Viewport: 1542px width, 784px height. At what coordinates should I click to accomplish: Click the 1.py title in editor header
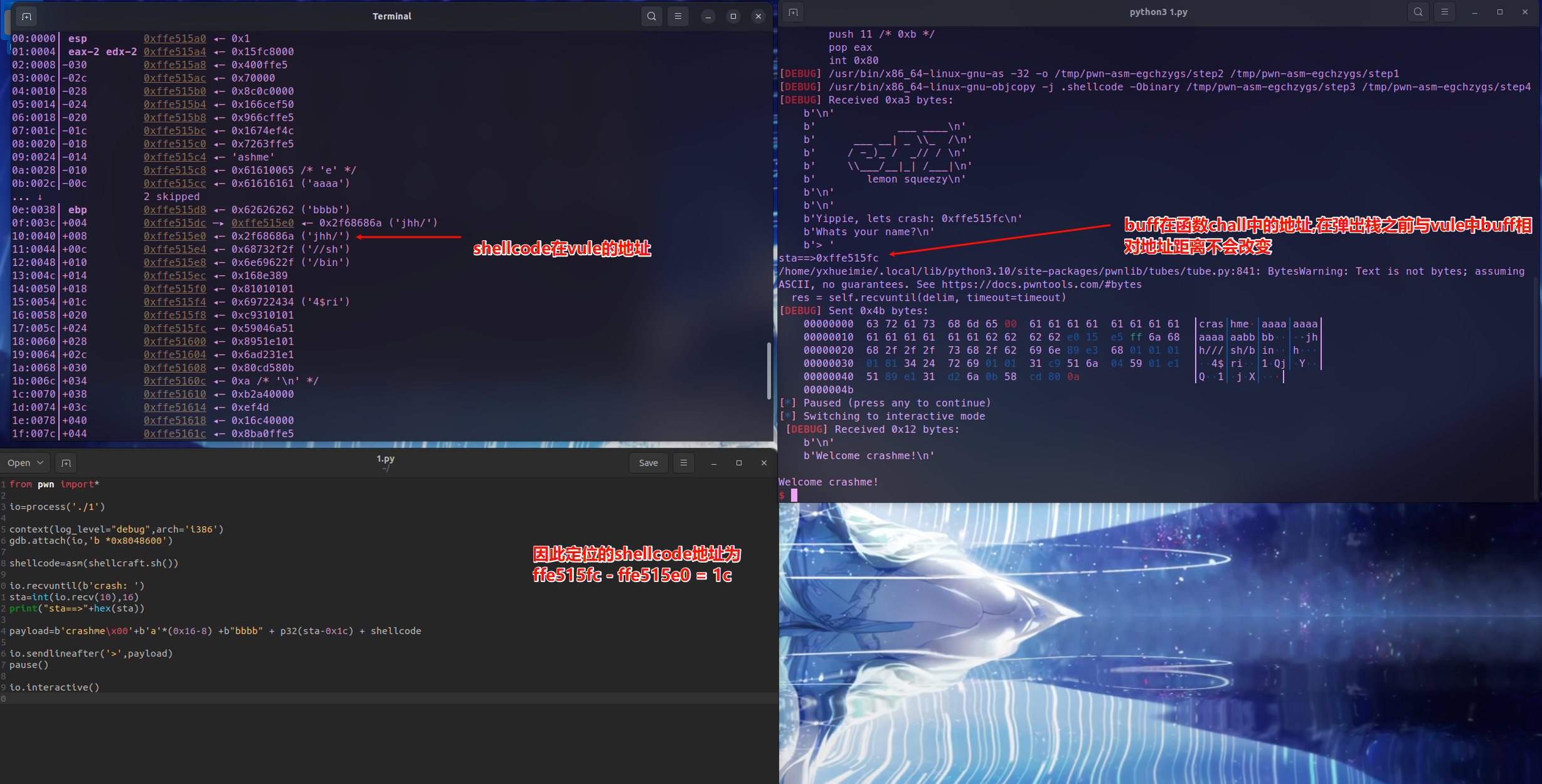pos(385,459)
